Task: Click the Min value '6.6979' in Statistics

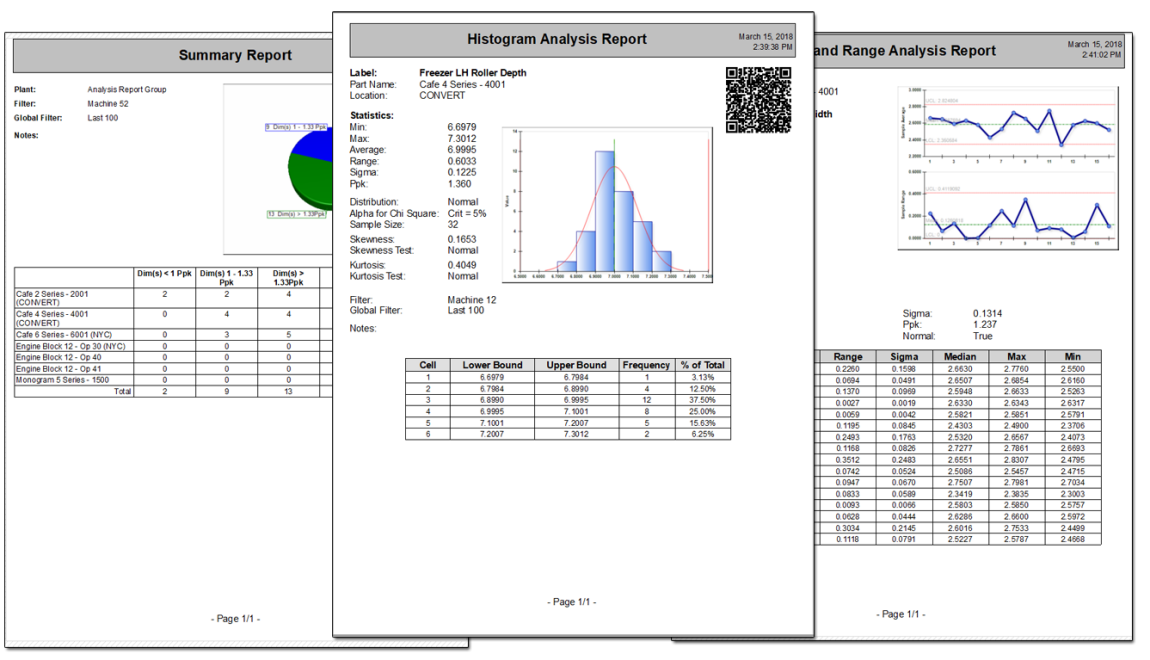Action: (x=461, y=127)
